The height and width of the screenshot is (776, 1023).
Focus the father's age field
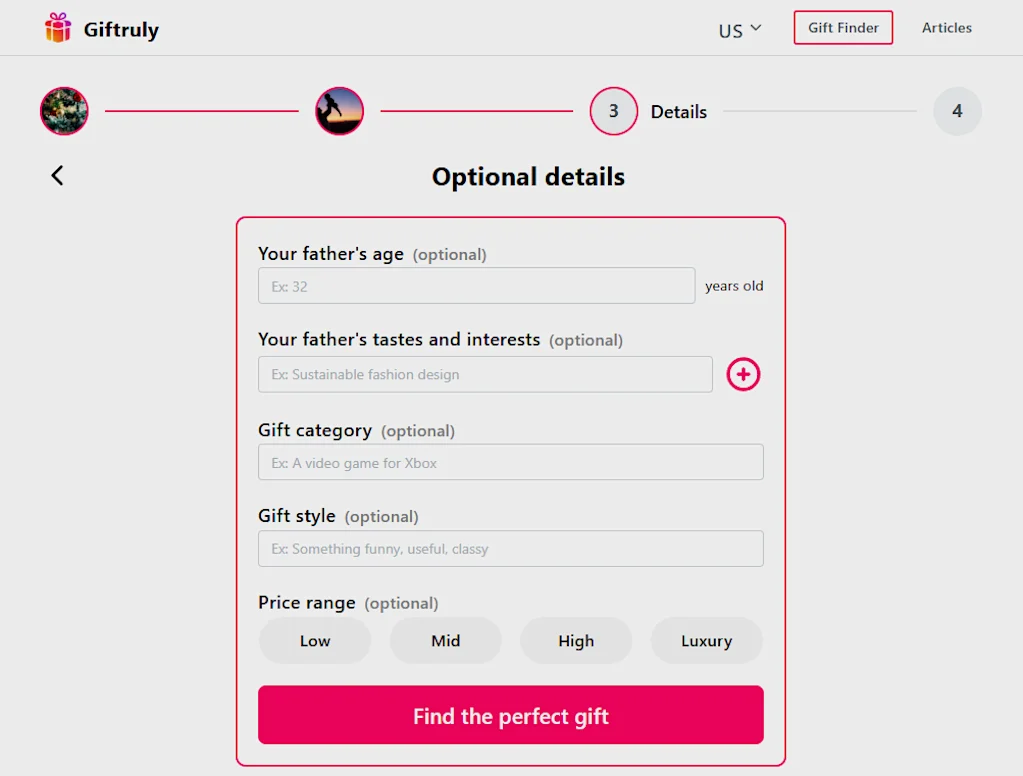(476, 286)
